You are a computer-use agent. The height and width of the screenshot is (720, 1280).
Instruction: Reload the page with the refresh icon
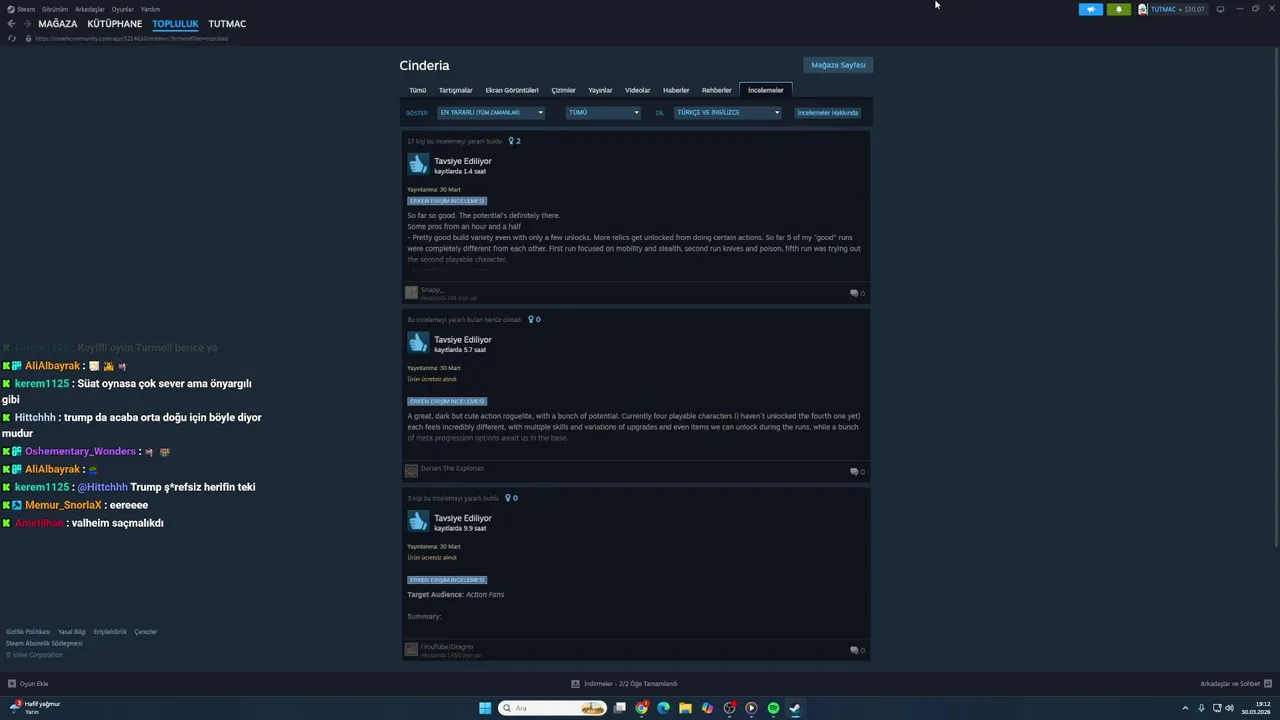click(12, 38)
